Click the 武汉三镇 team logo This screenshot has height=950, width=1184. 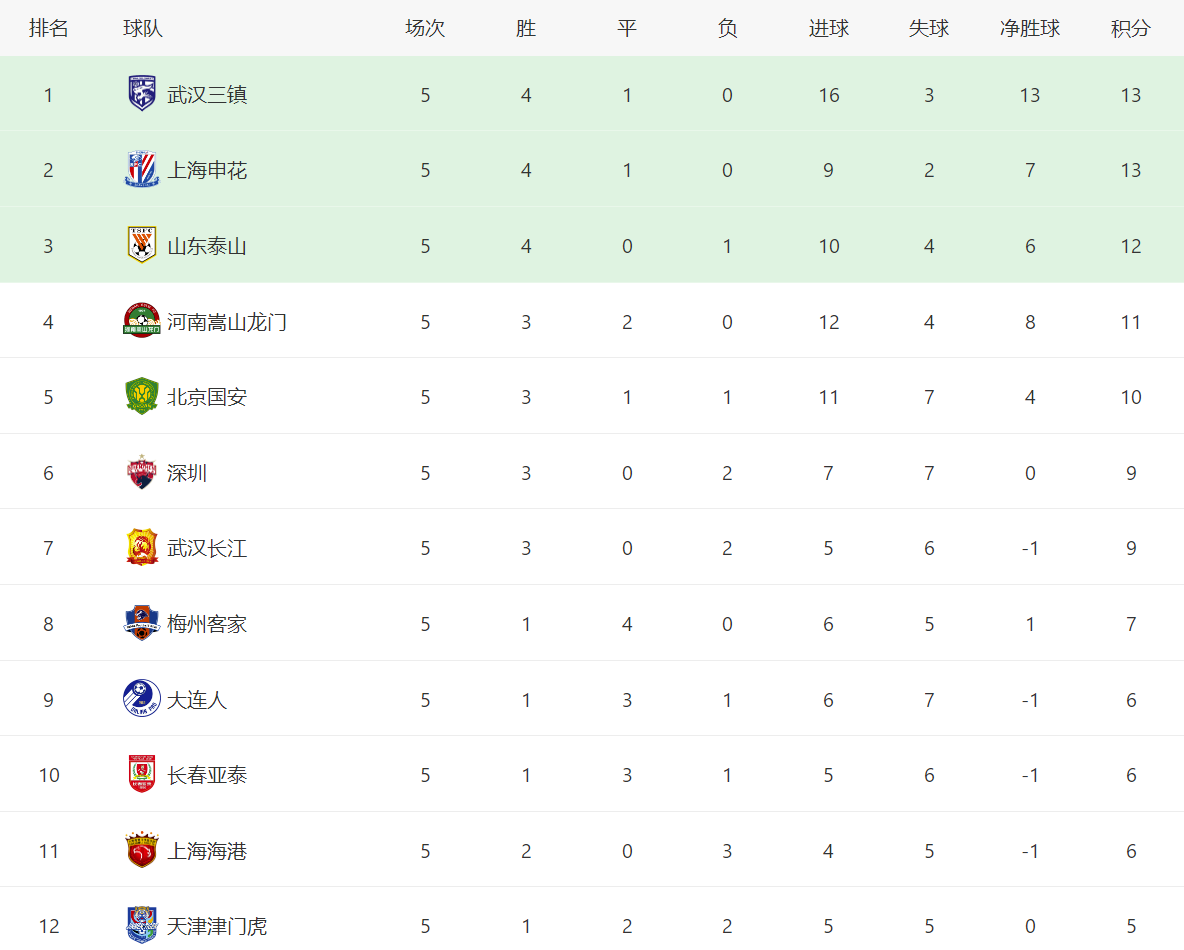141,94
